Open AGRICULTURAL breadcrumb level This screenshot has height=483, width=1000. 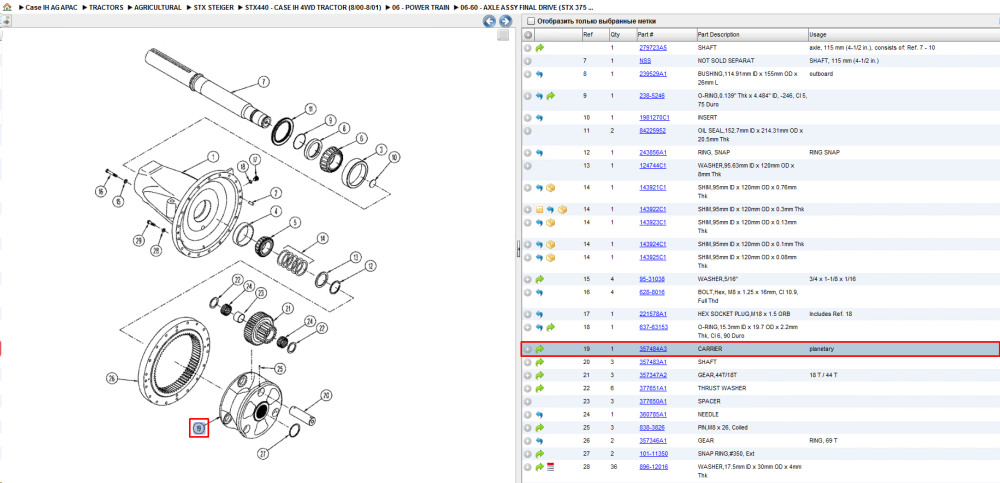click(158, 8)
